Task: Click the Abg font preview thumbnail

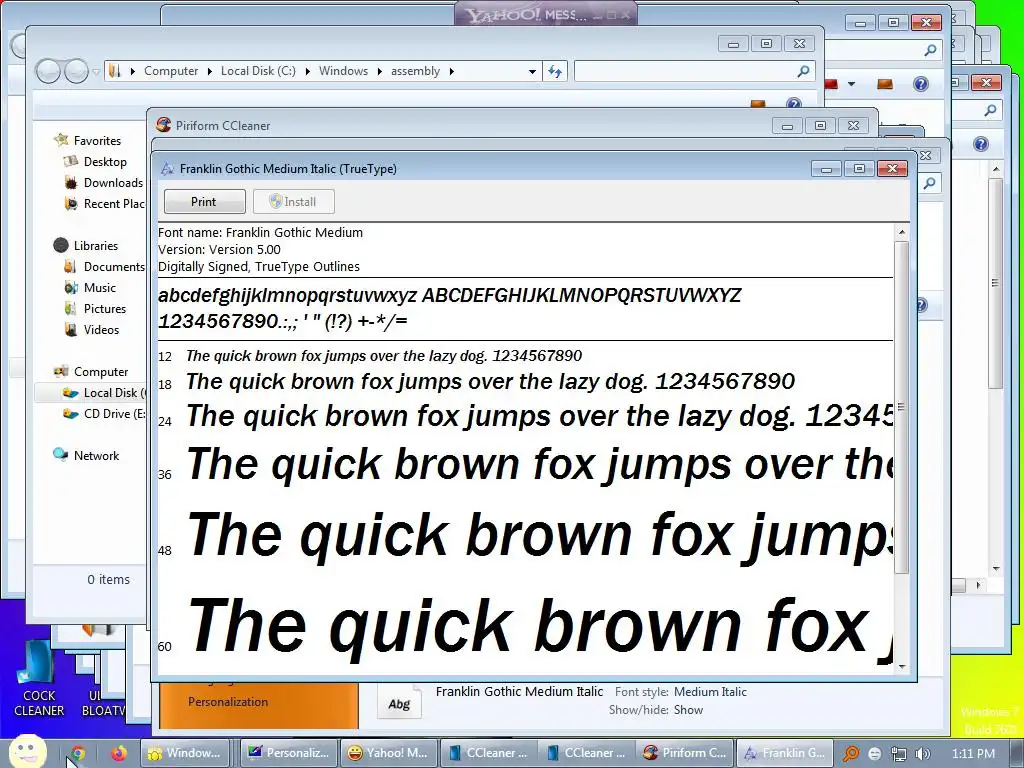Action: [x=399, y=703]
